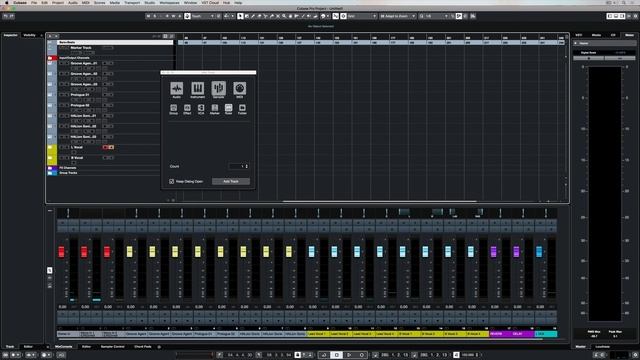
Task: Select the L Vocal track name
Action: pos(77,147)
